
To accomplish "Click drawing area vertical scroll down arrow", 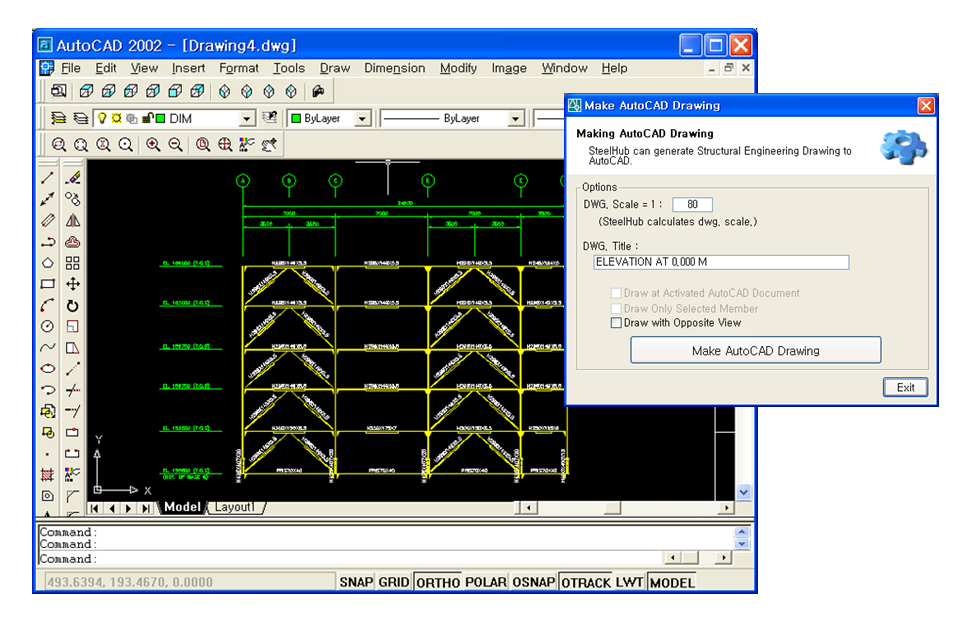I will 744,492.
